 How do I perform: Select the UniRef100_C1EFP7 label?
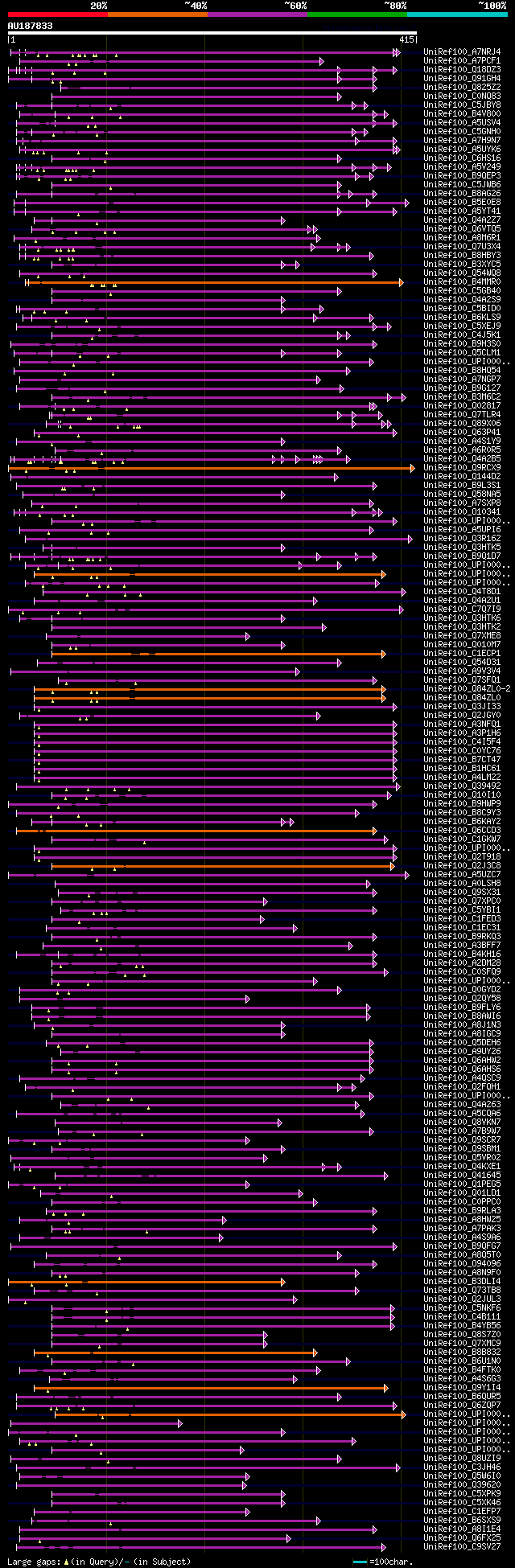click(463, 1512)
